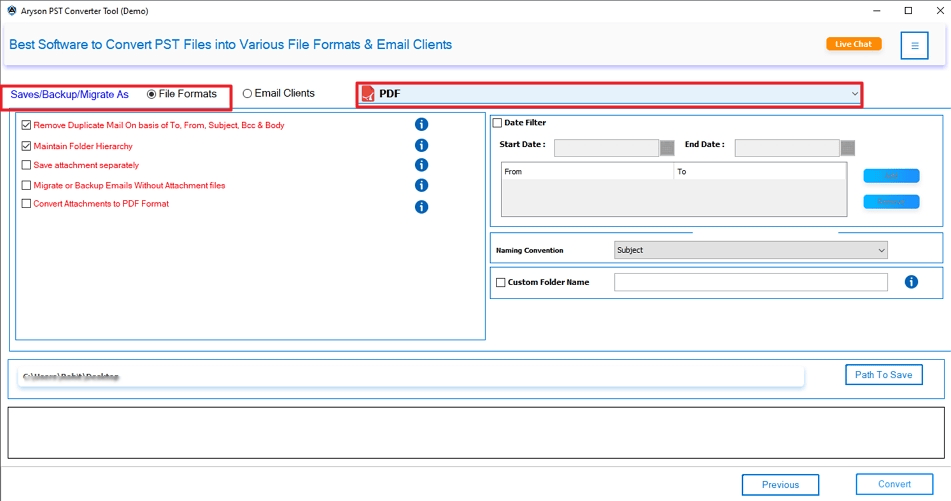Click the End Date input field

tap(787, 148)
